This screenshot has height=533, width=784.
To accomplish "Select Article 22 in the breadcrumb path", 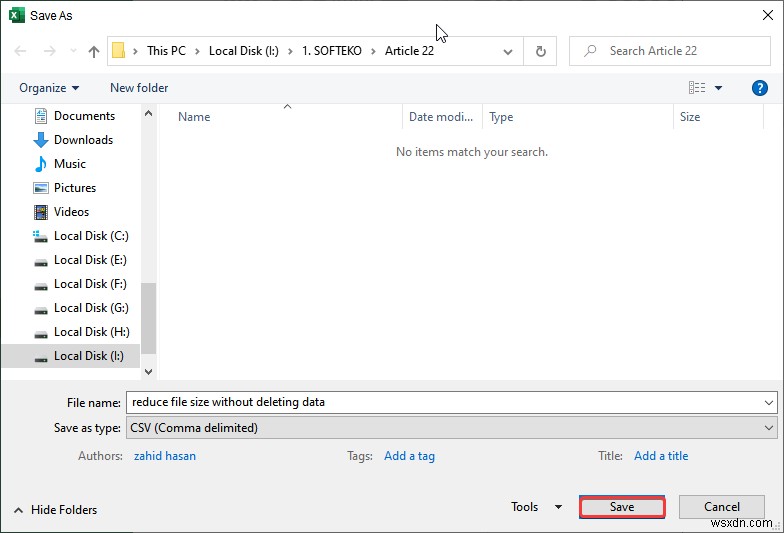I will 409,51.
